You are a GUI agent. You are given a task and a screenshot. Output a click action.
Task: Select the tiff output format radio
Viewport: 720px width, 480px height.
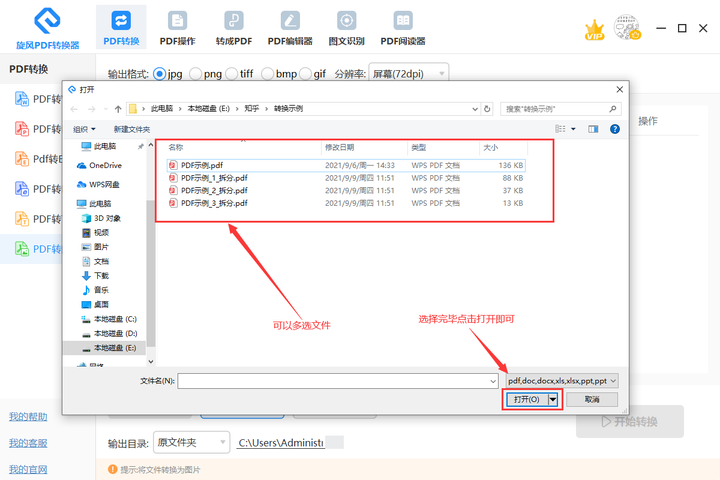tap(232, 73)
